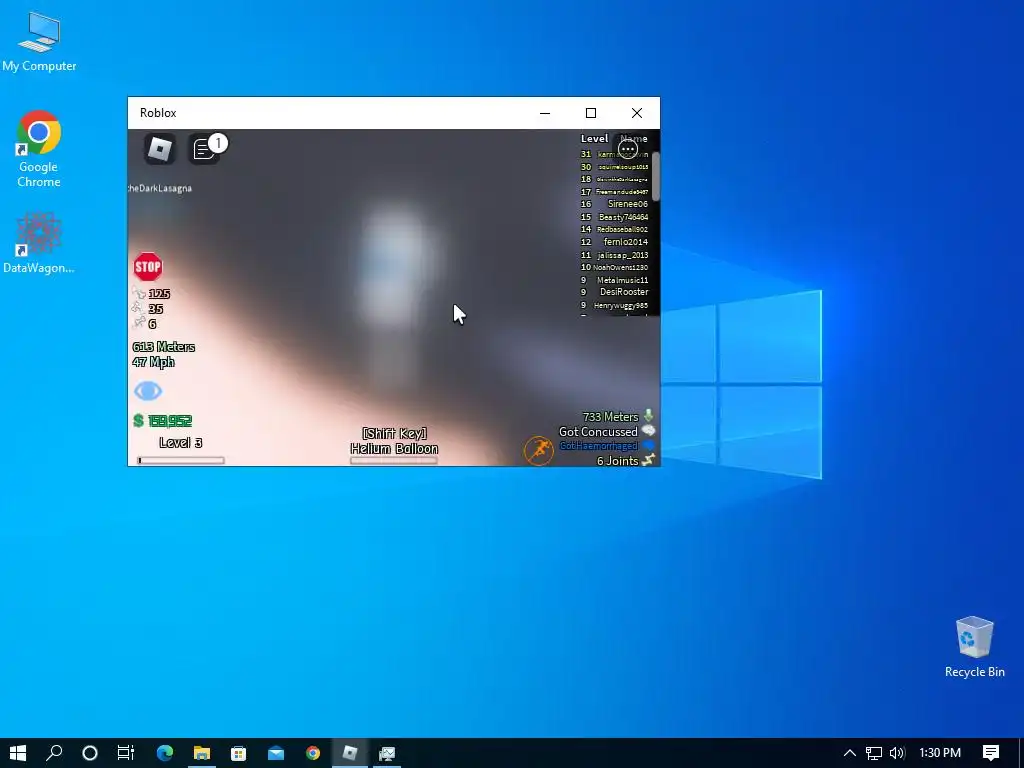This screenshot has width=1024, height=768.
Task: Open the Windows Start menu
Action: [18, 753]
